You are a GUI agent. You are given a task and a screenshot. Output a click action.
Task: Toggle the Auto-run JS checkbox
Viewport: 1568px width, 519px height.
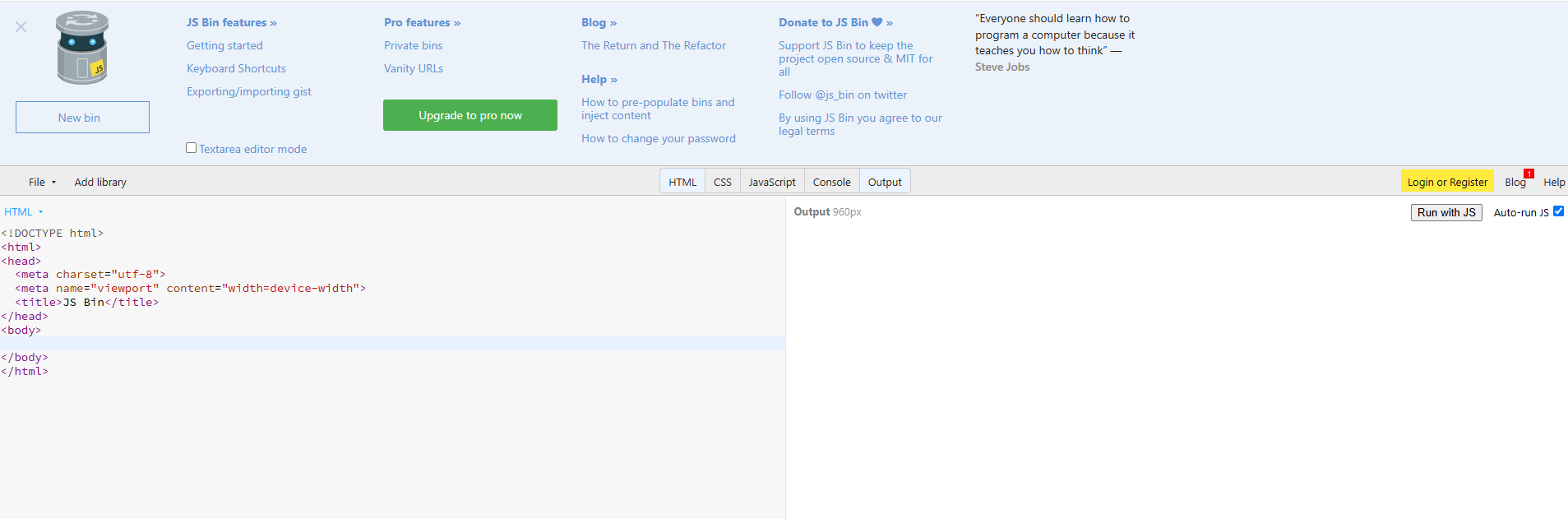(x=1558, y=211)
